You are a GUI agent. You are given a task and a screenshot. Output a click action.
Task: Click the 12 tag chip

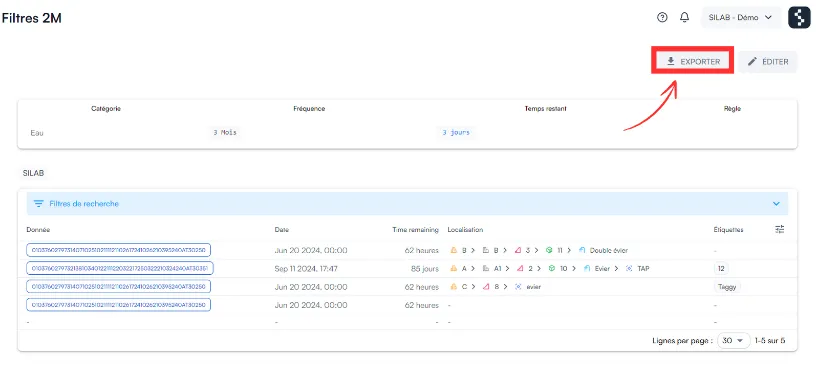tap(721, 269)
